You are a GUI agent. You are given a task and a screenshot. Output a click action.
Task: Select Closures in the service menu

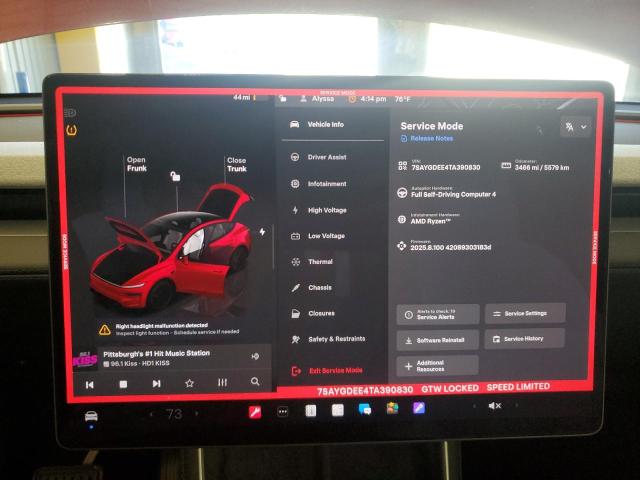point(313,313)
